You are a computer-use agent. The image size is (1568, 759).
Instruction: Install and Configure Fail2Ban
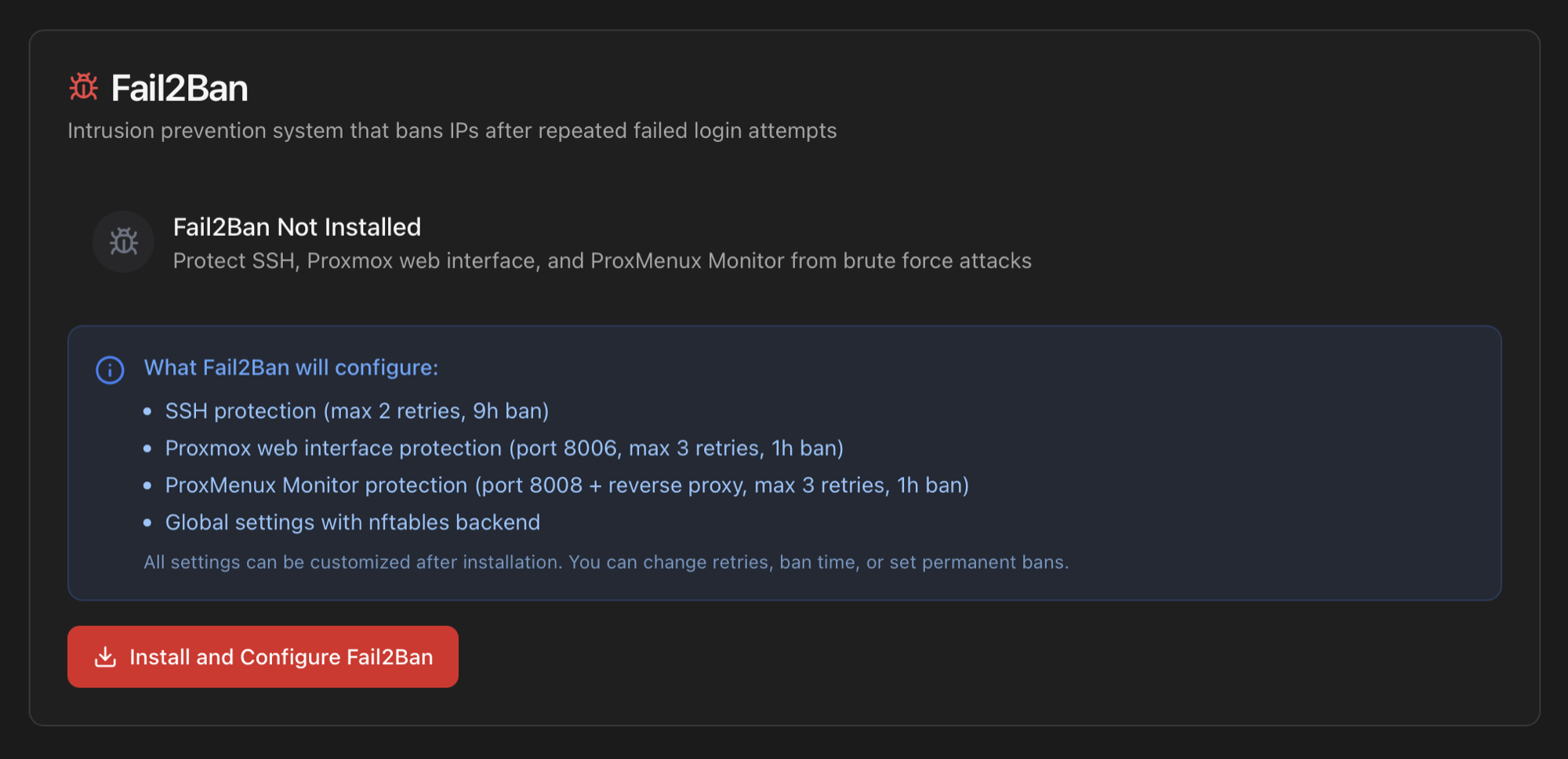263,657
